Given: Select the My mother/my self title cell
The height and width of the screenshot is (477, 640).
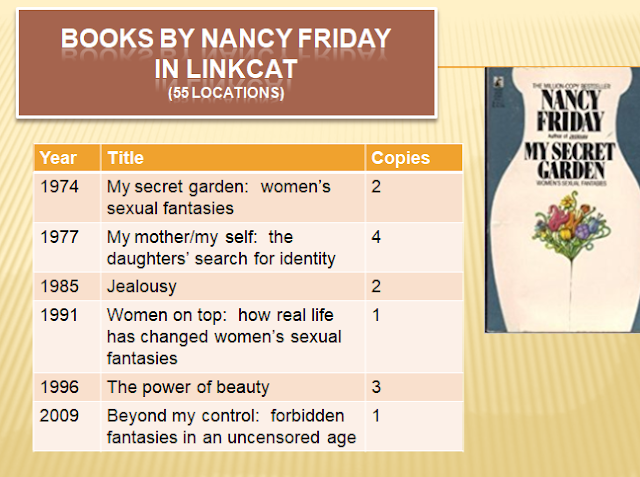Looking at the screenshot, I should [233, 248].
